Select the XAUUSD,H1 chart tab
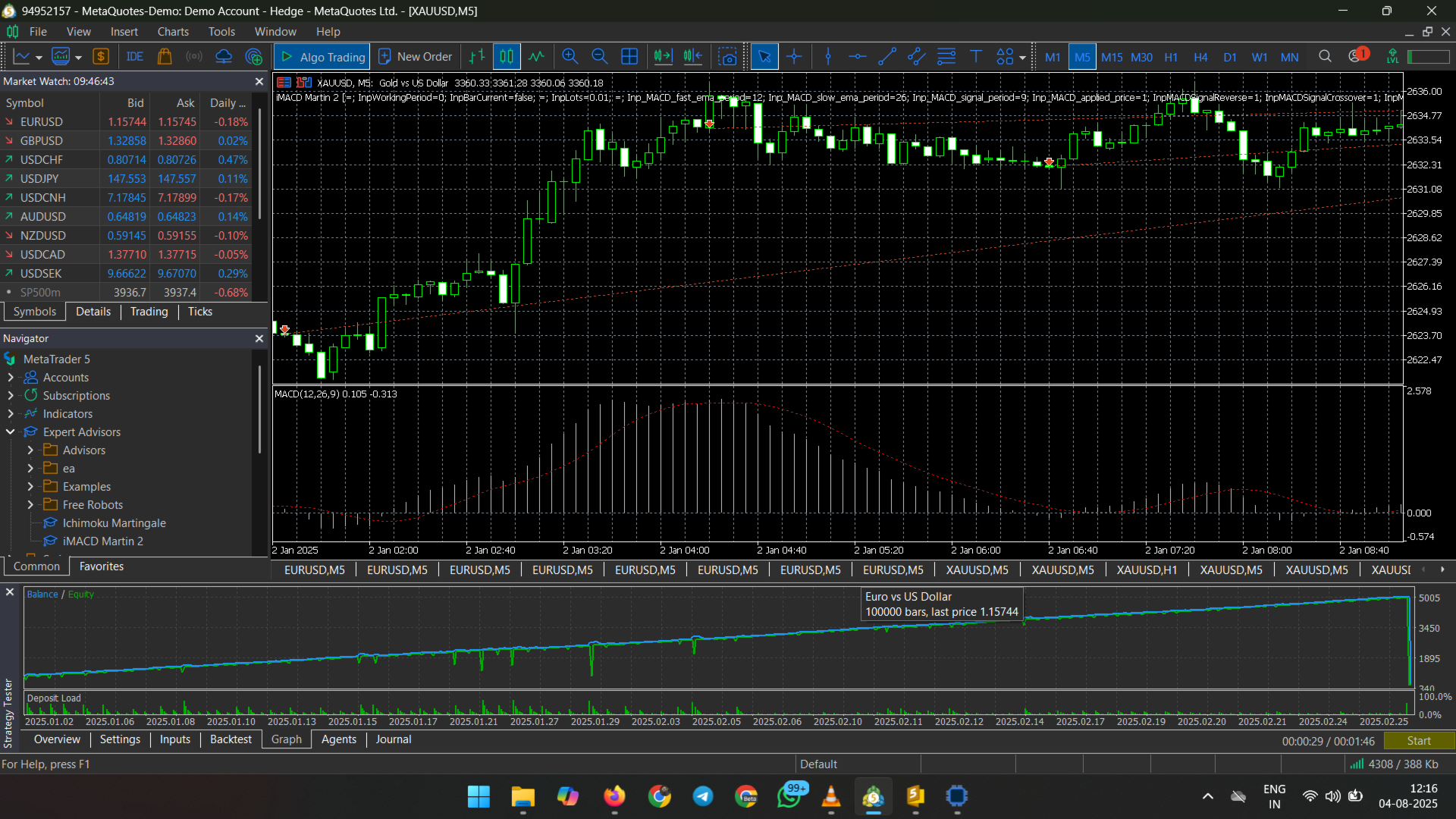 click(x=1147, y=570)
